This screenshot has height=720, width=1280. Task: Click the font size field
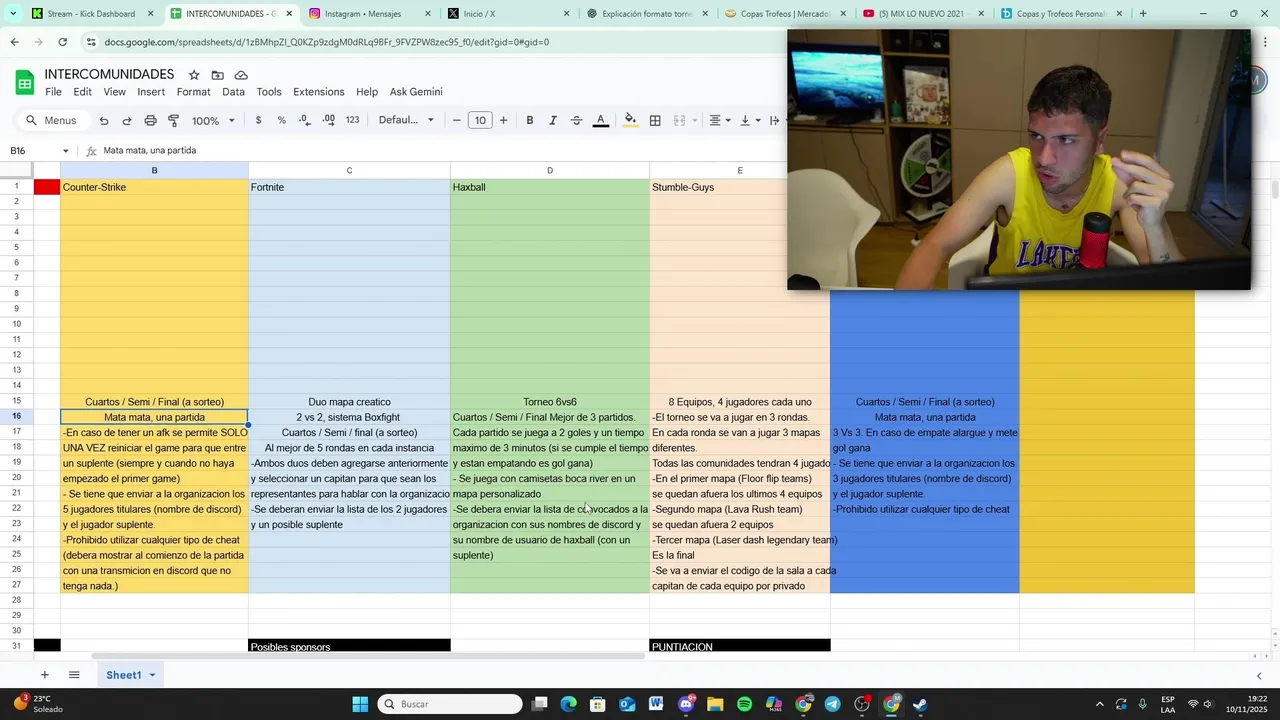pos(480,120)
